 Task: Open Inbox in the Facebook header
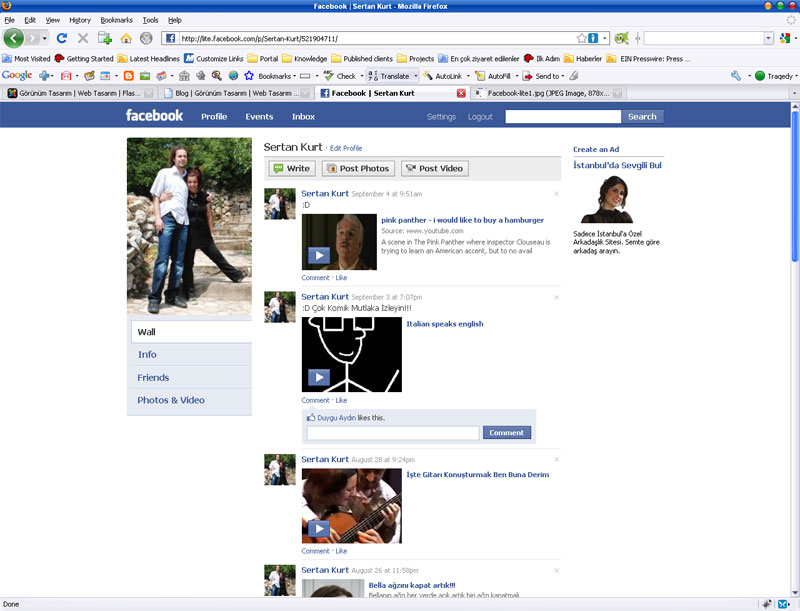tap(303, 117)
